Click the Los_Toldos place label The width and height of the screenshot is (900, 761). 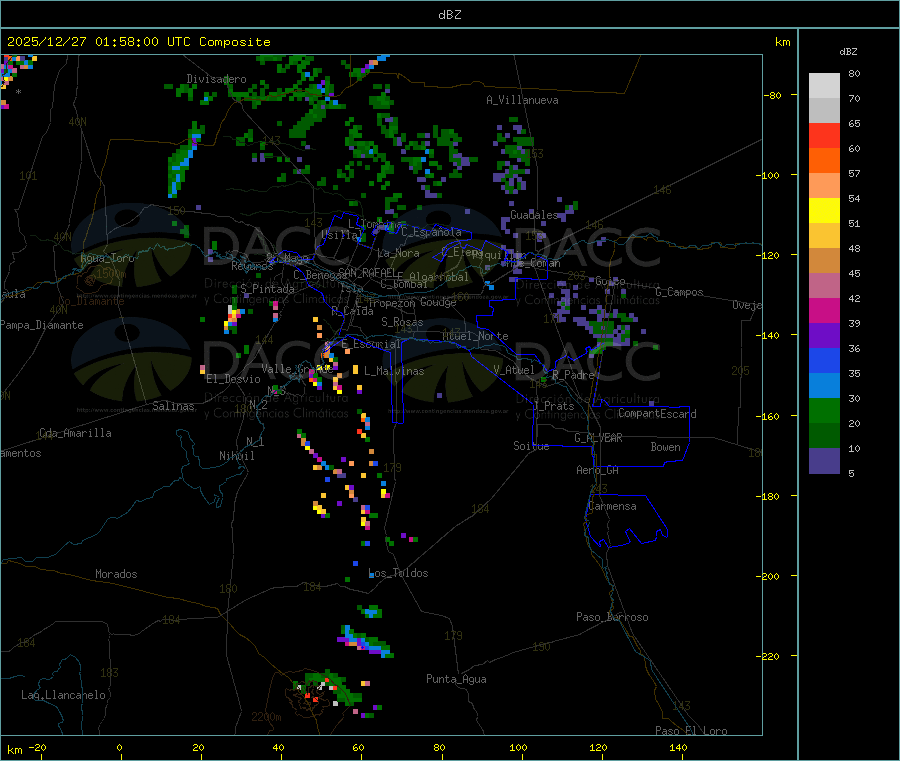(398, 573)
